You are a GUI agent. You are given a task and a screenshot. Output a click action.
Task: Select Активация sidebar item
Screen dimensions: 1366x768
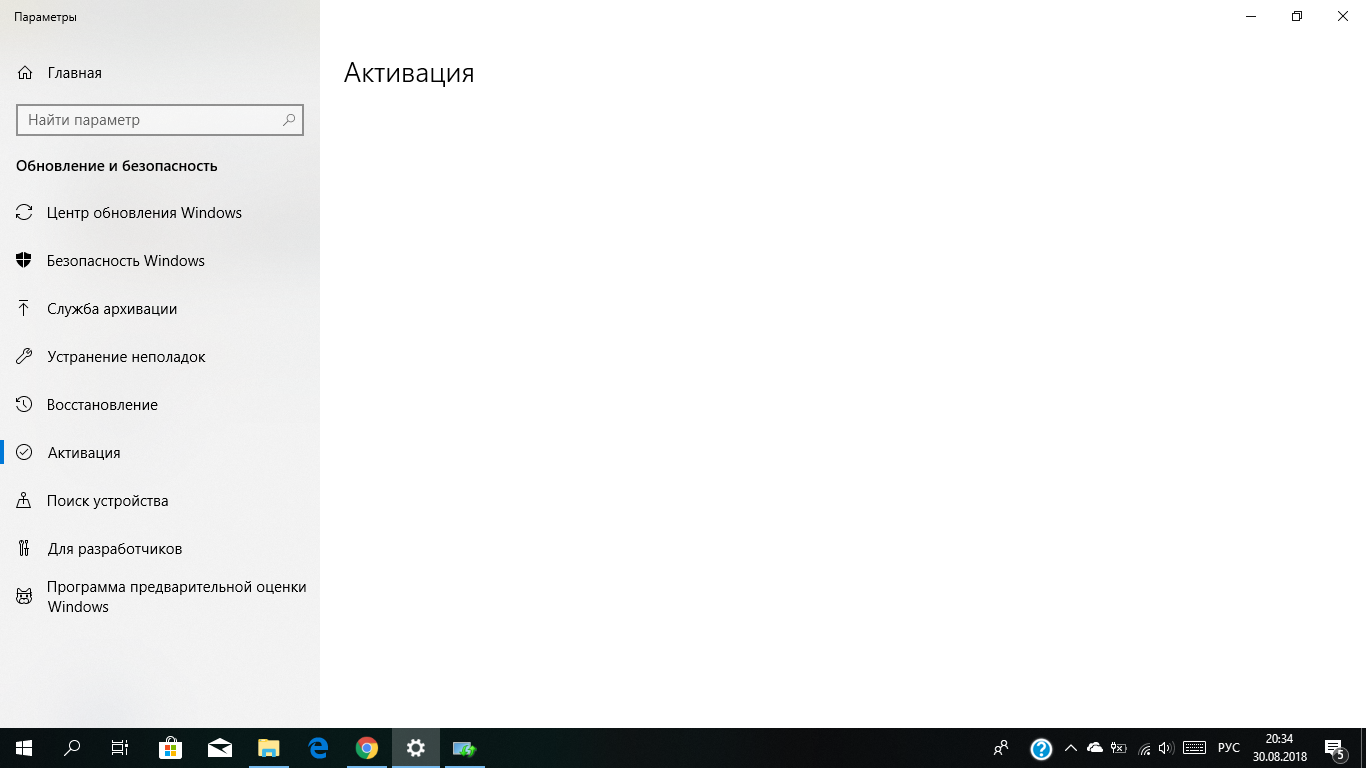(x=160, y=453)
